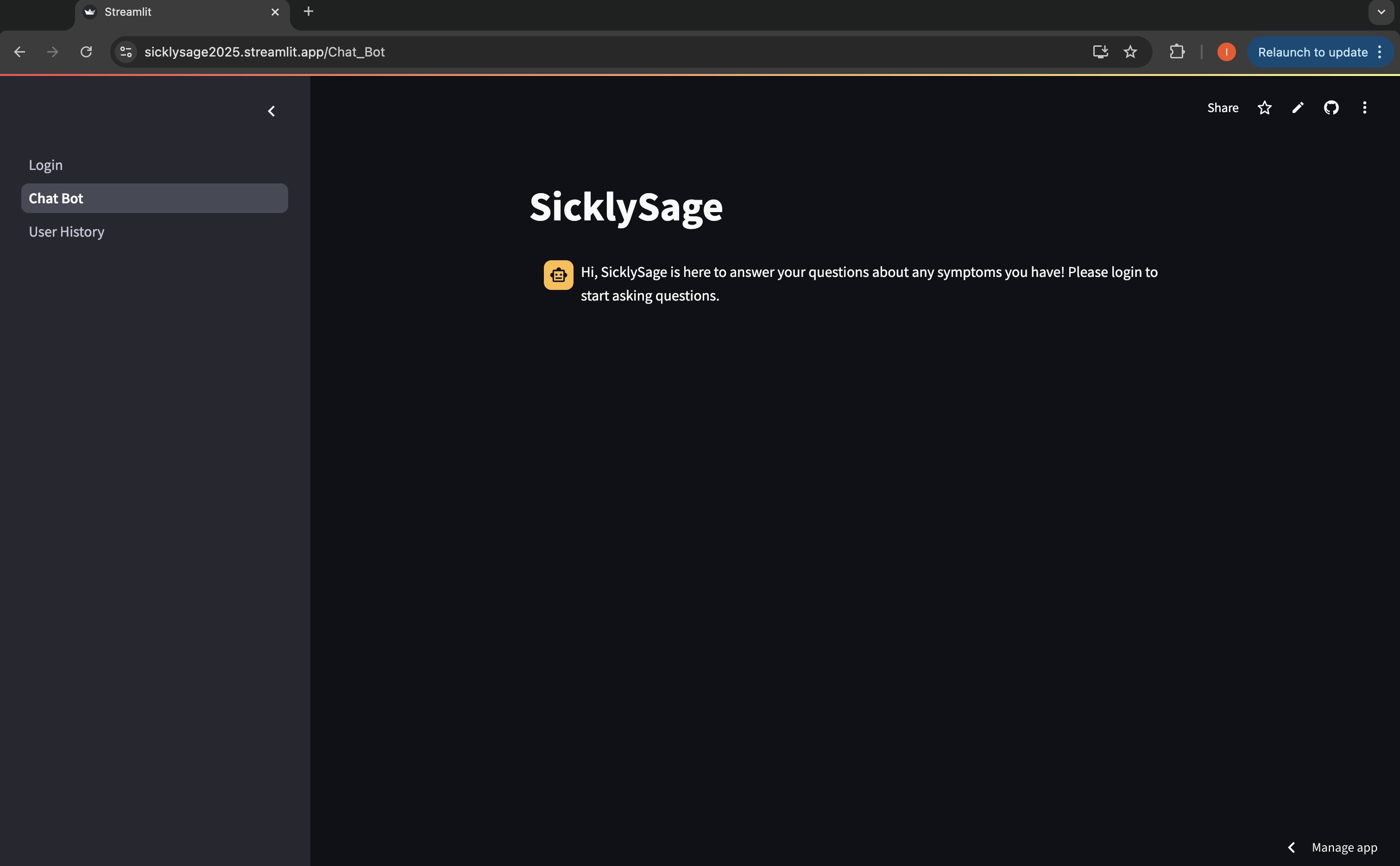Image resolution: width=1400 pixels, height=866 pixels.
Task: Go back to the previous page
Action: [19, 52]
